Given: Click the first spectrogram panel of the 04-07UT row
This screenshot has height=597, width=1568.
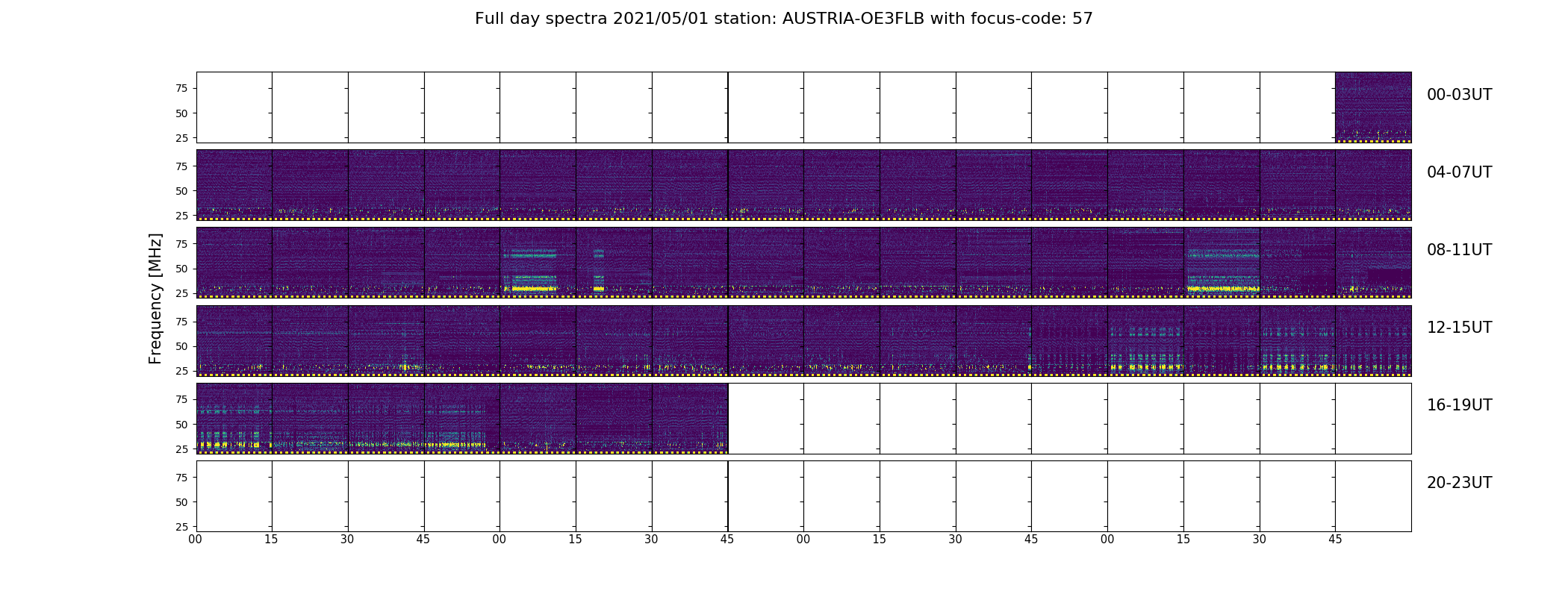Looking at the screenshot, I should pyautogui.click(x=234, y=185).
